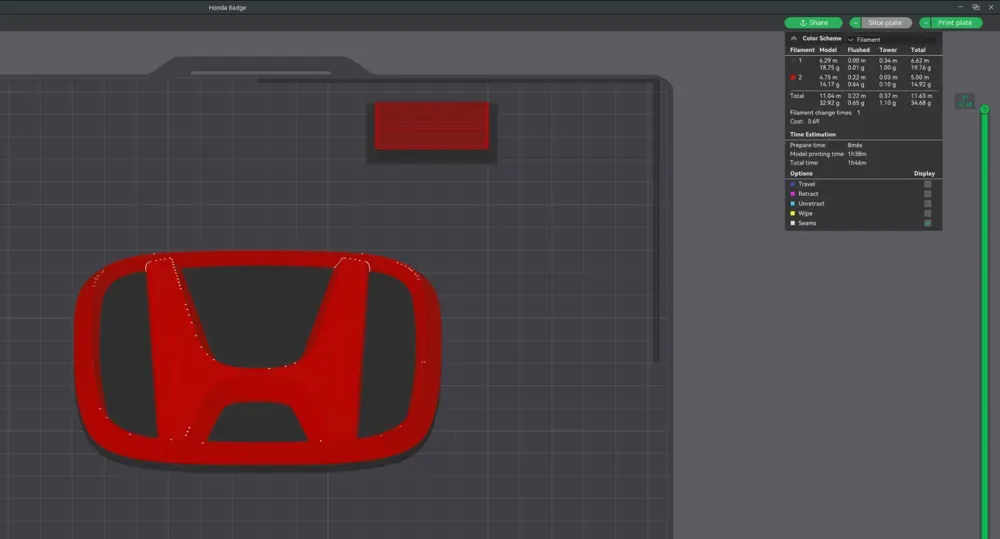Open dropdown arrow beside Slice plate
Viewport: 1000px width, 539px height.
pyautogui.click(x=855, y=23)
